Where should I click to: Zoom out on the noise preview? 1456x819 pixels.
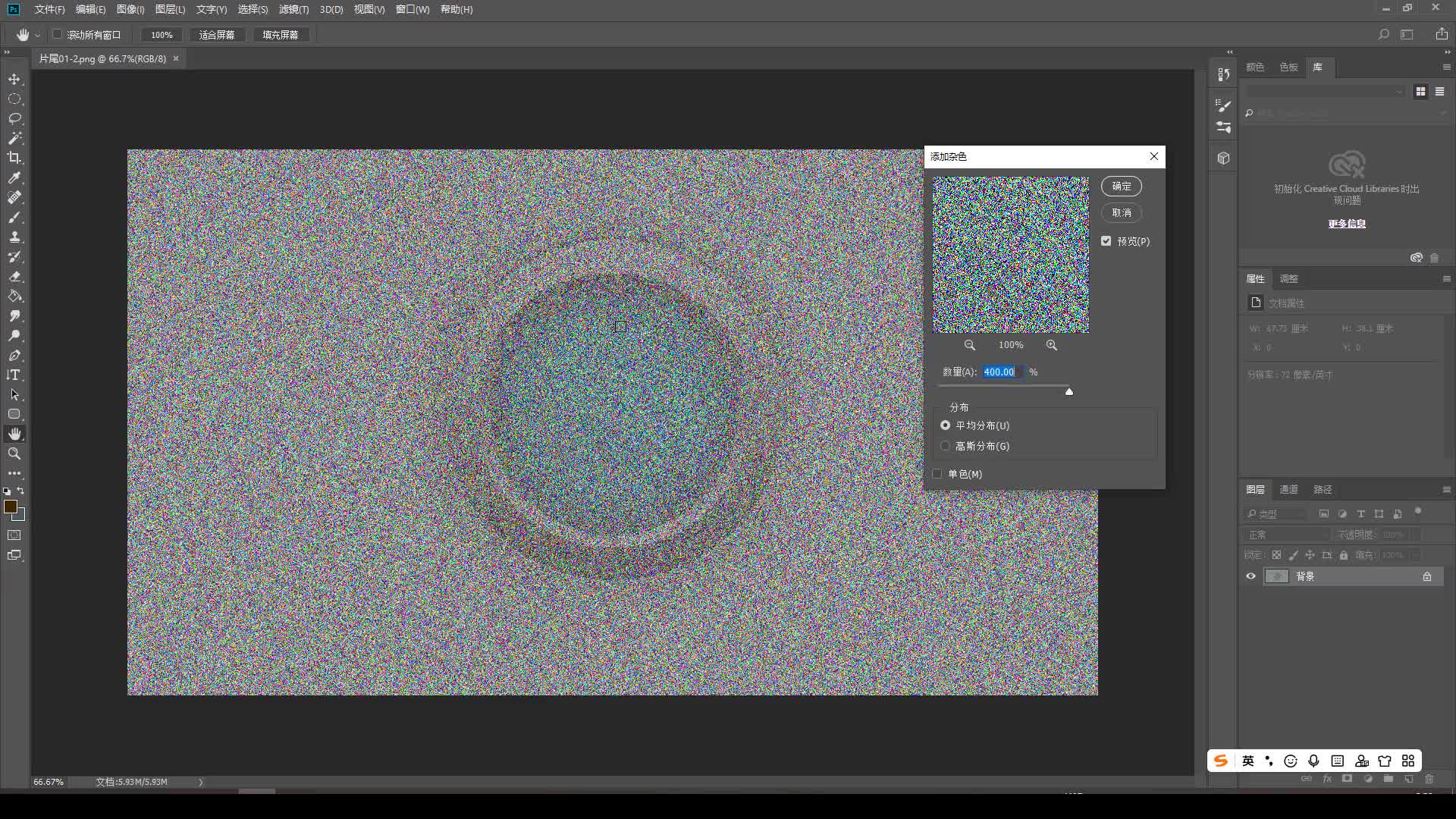(x=969, y=345)
